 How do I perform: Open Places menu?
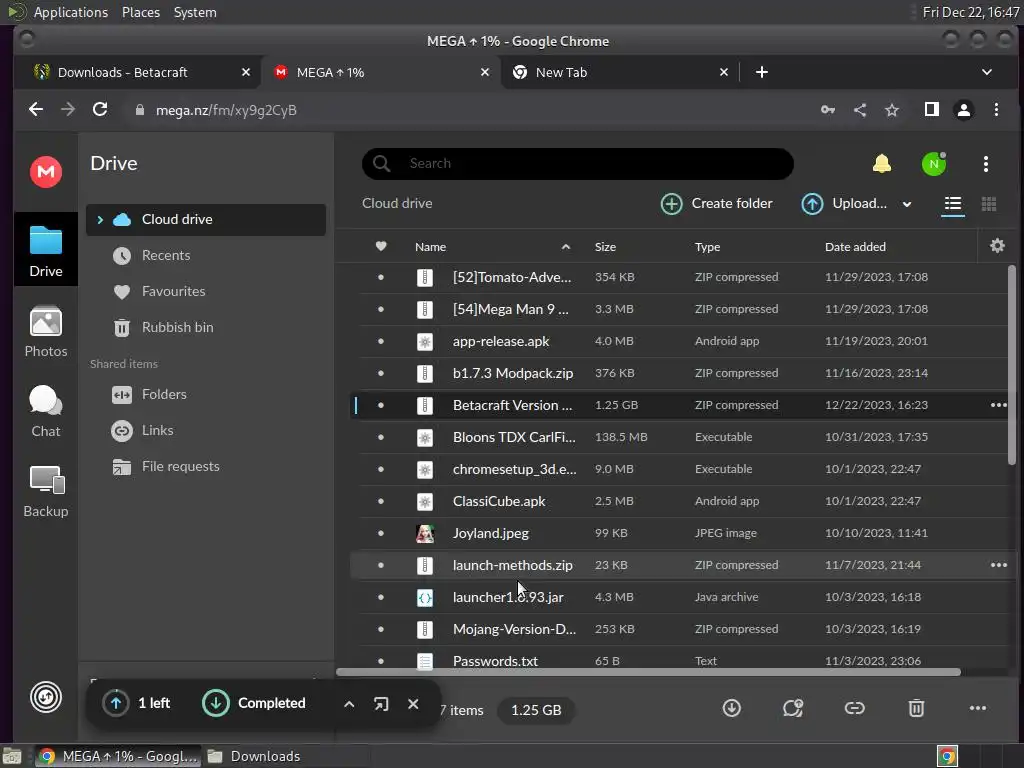140,12
